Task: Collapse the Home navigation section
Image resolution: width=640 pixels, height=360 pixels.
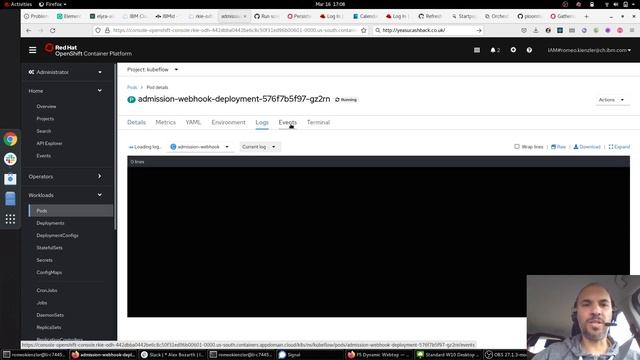Action: 65,91
